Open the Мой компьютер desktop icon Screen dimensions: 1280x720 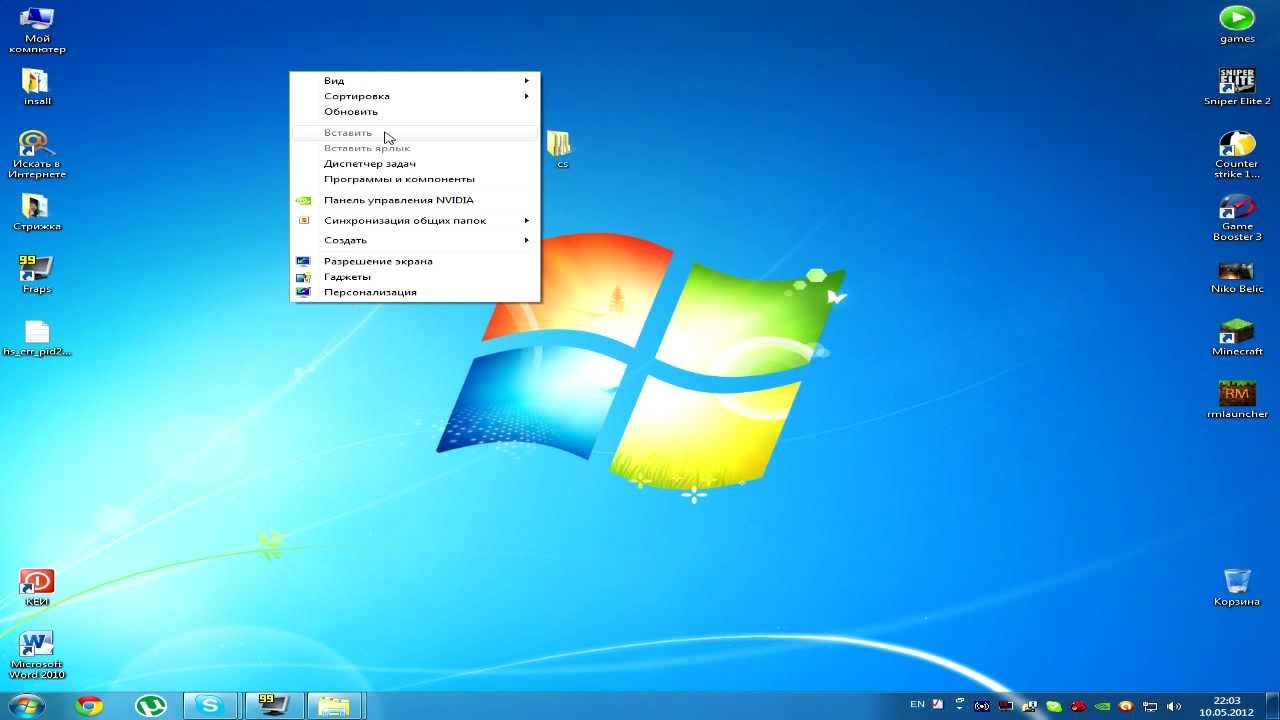click(37, 30)
